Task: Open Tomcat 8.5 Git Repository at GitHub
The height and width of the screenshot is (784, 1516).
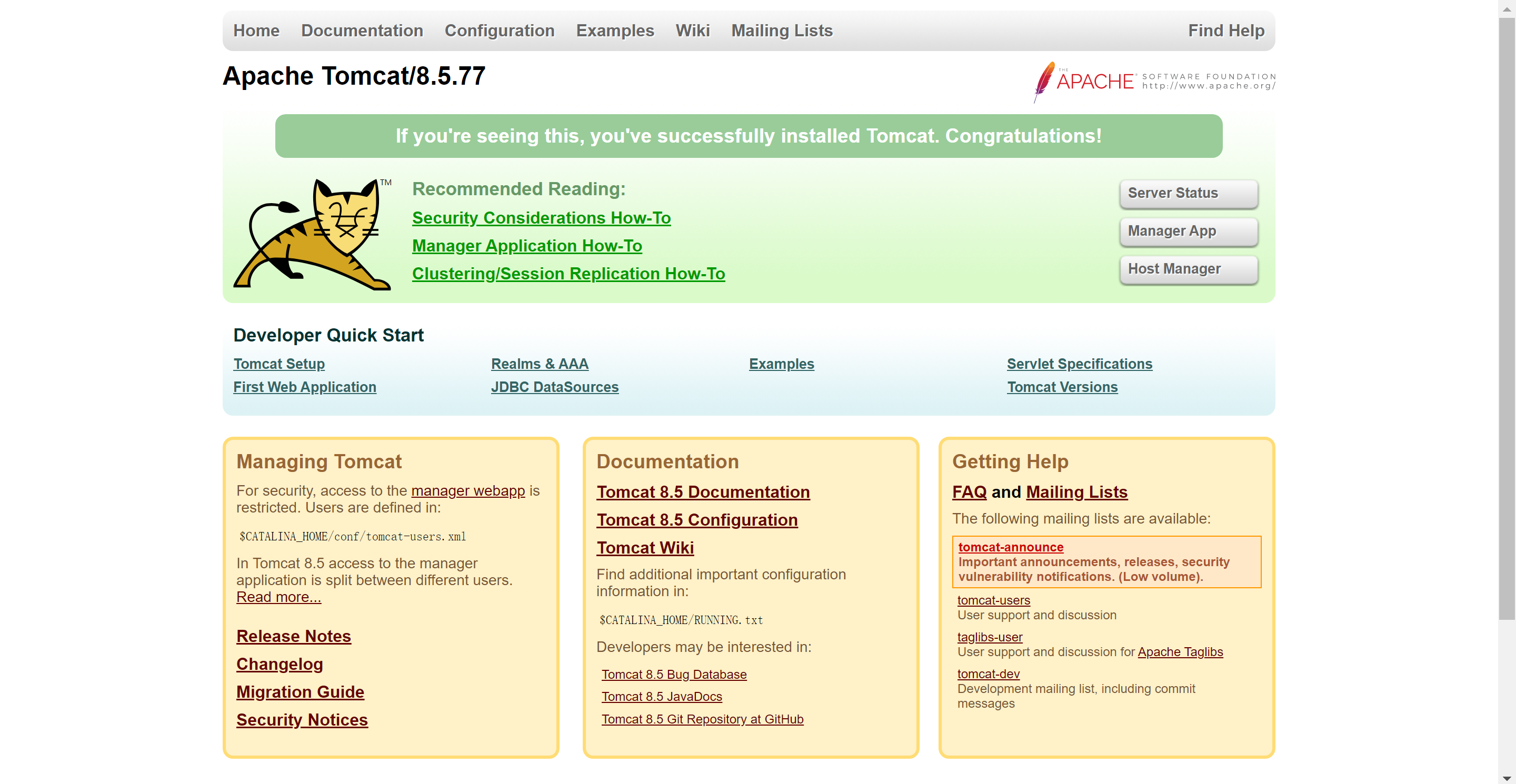Action: pos(702,719)
